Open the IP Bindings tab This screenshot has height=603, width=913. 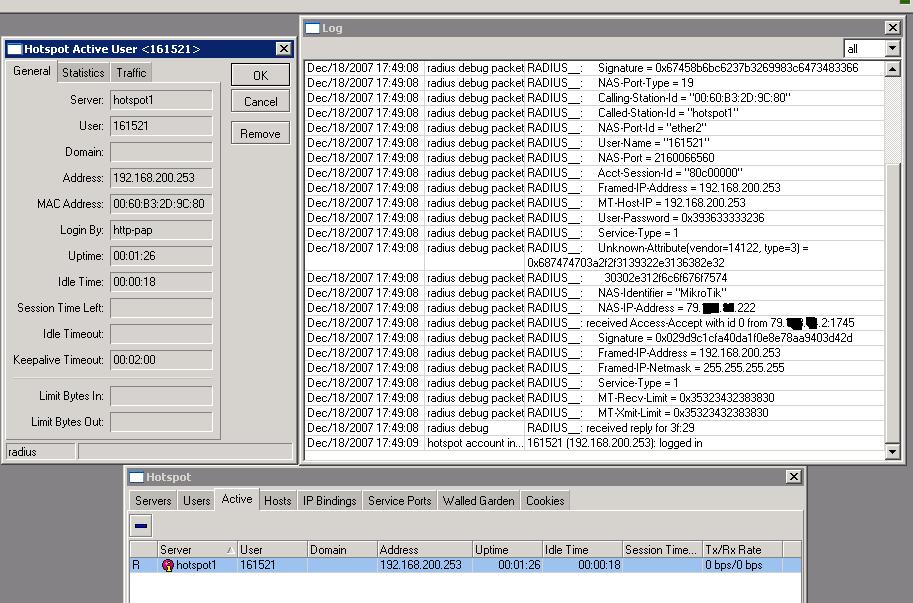330,501
